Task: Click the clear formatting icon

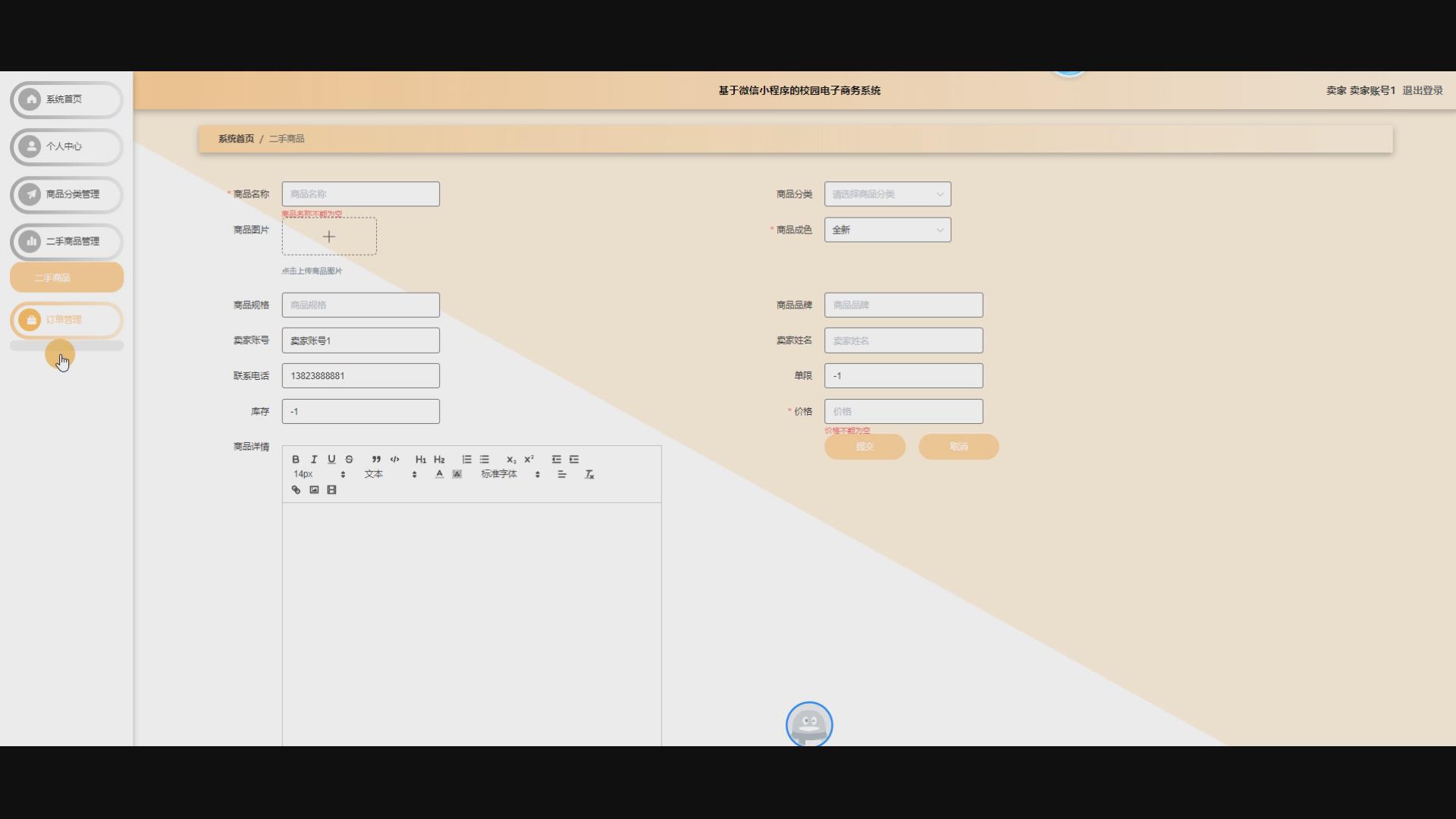Action: pyautogui.click(x=589, y=475)
